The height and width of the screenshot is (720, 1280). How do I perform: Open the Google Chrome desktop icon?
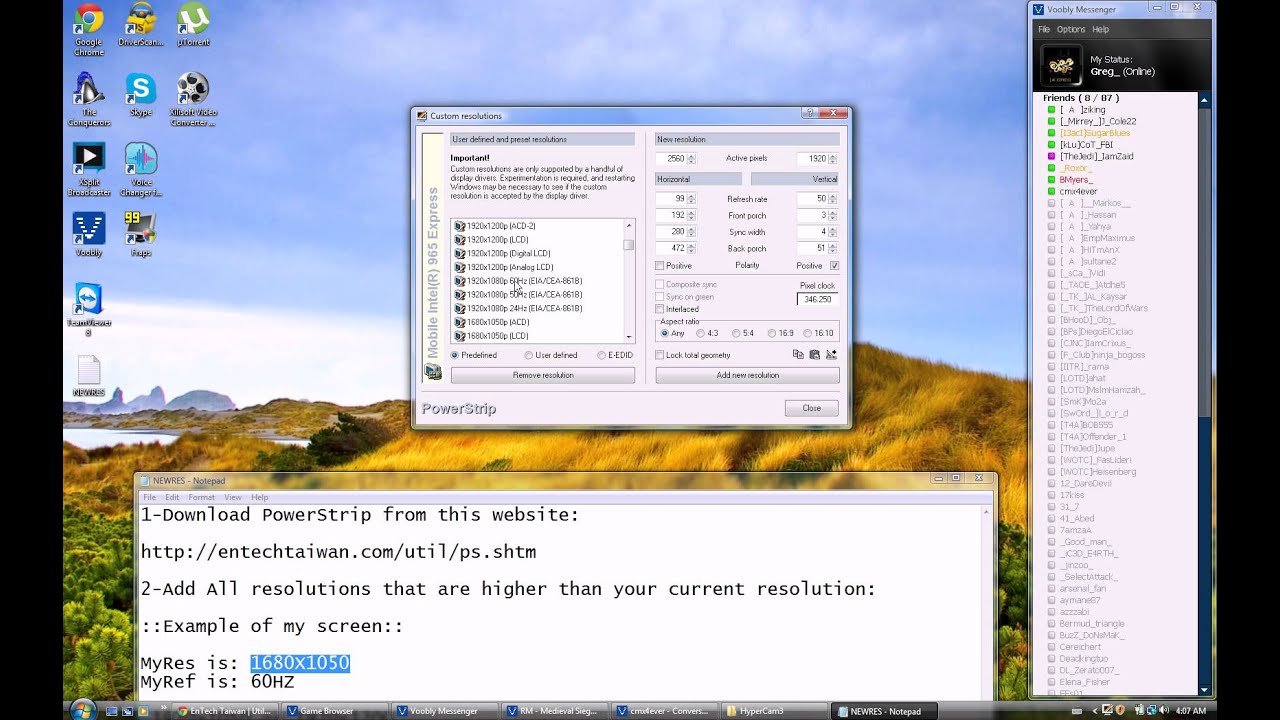pos(88,28)
